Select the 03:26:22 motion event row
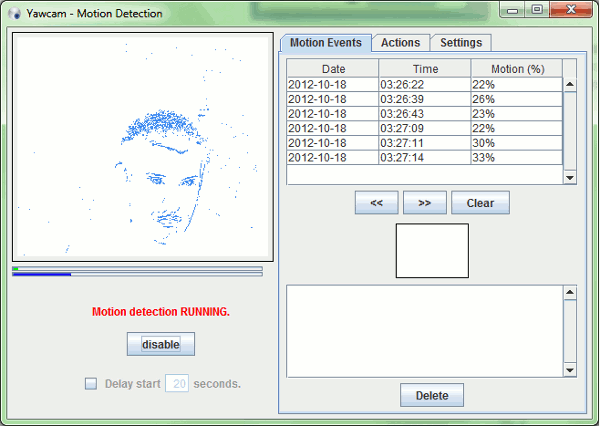The image size is (600, 426). click(424, 85)
